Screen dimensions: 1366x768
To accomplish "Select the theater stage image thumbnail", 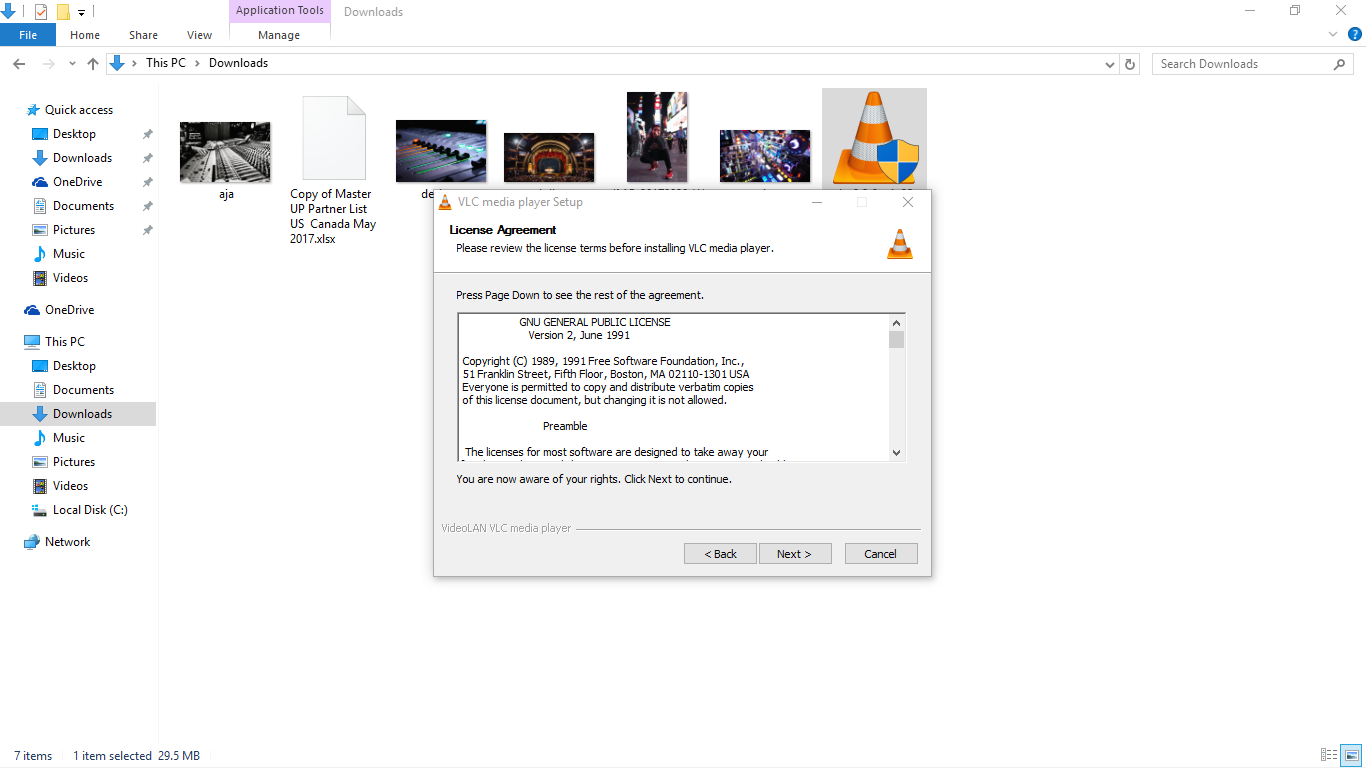I will tap(549, 158).
